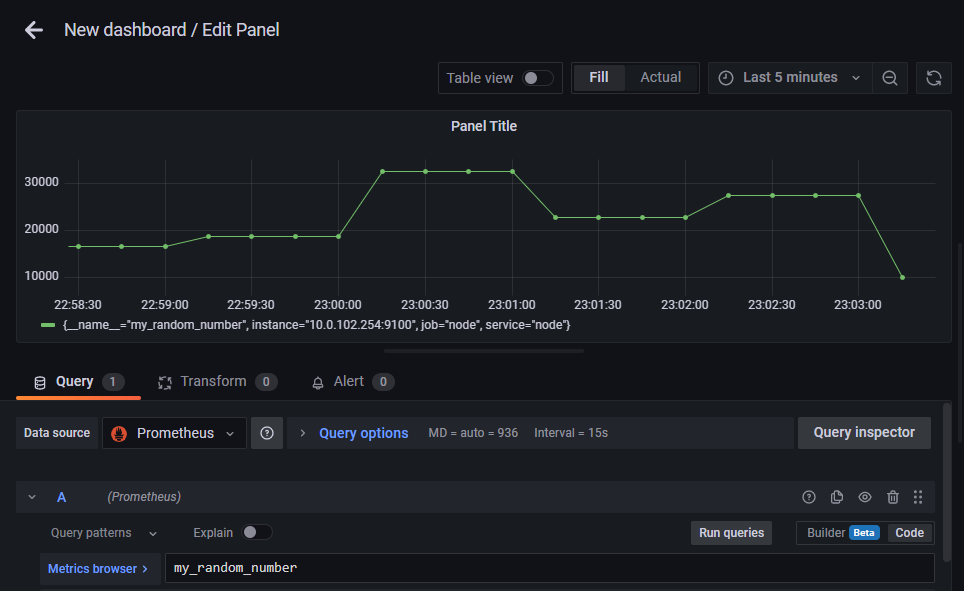Open the data source help icon

pos(267,433)
